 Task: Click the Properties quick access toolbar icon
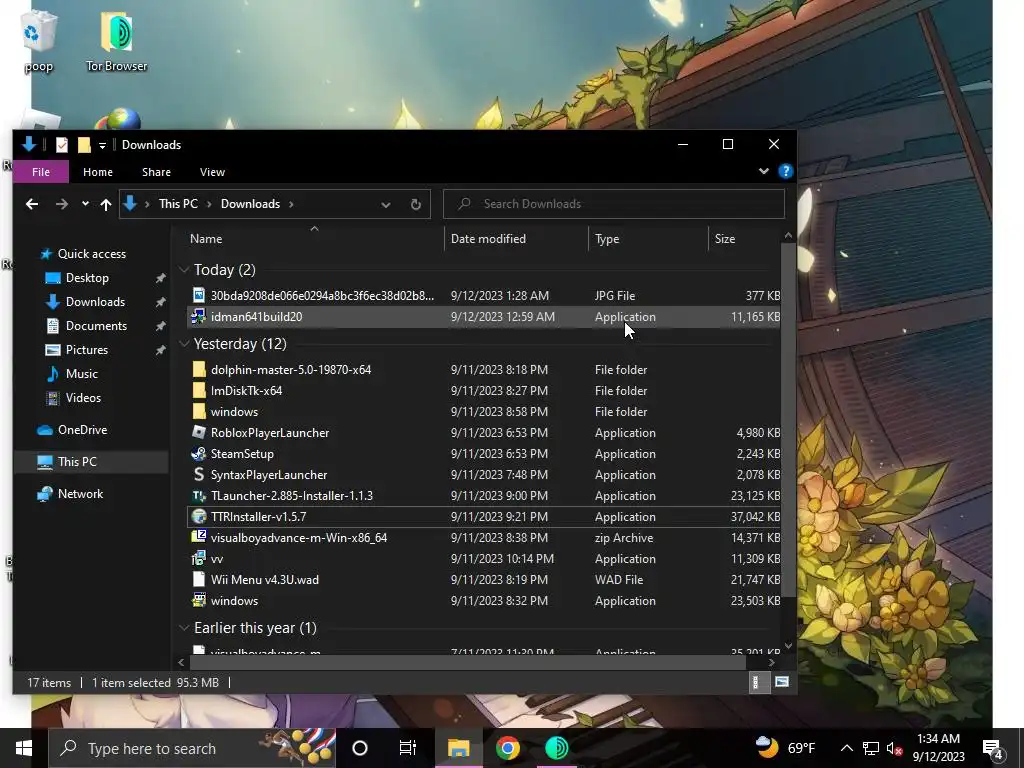click(61, 144)
